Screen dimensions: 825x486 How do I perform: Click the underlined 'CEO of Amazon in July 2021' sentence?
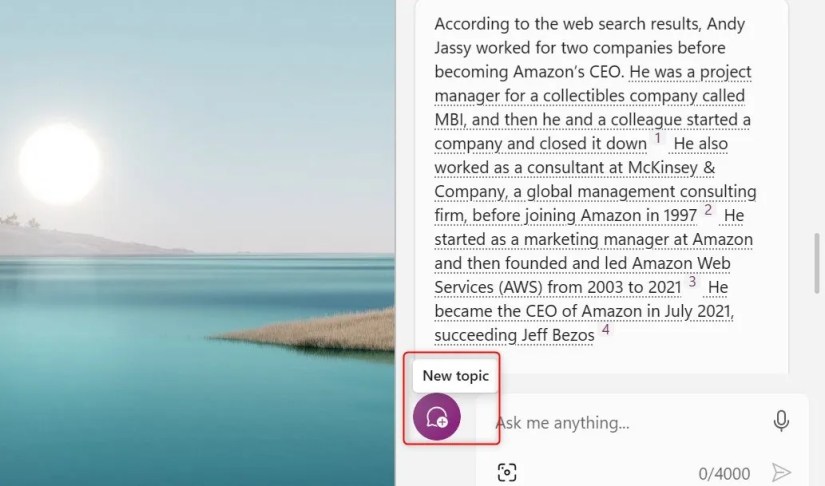click(x=585, y=311)
